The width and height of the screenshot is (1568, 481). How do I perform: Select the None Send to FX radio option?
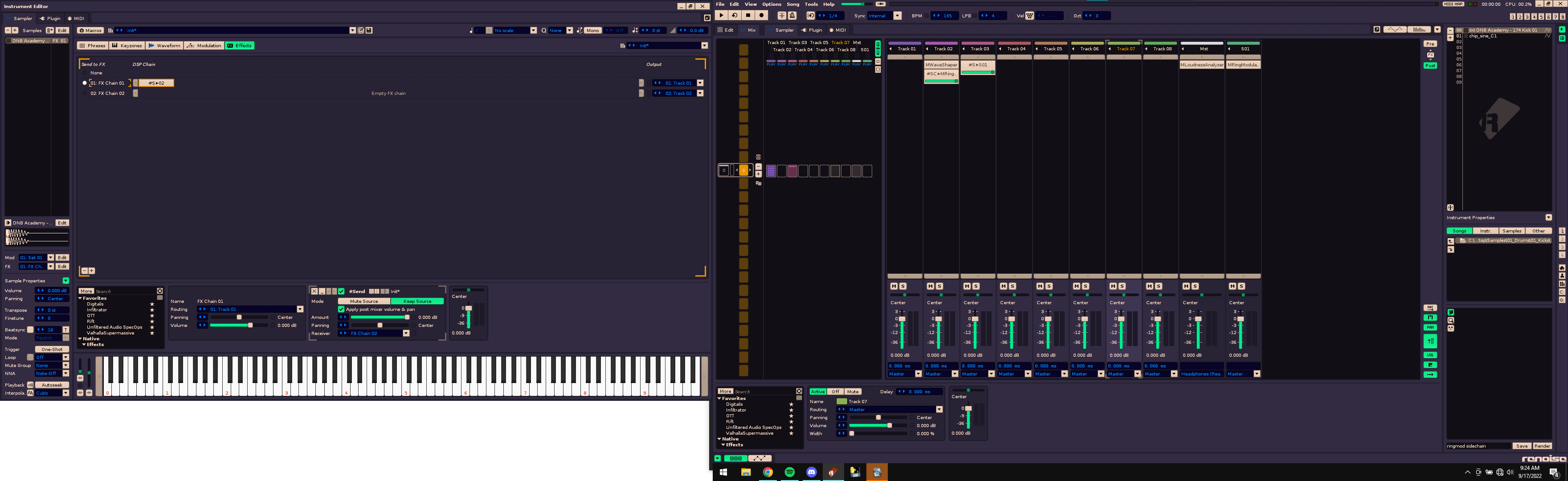click(x=85, y=73)
